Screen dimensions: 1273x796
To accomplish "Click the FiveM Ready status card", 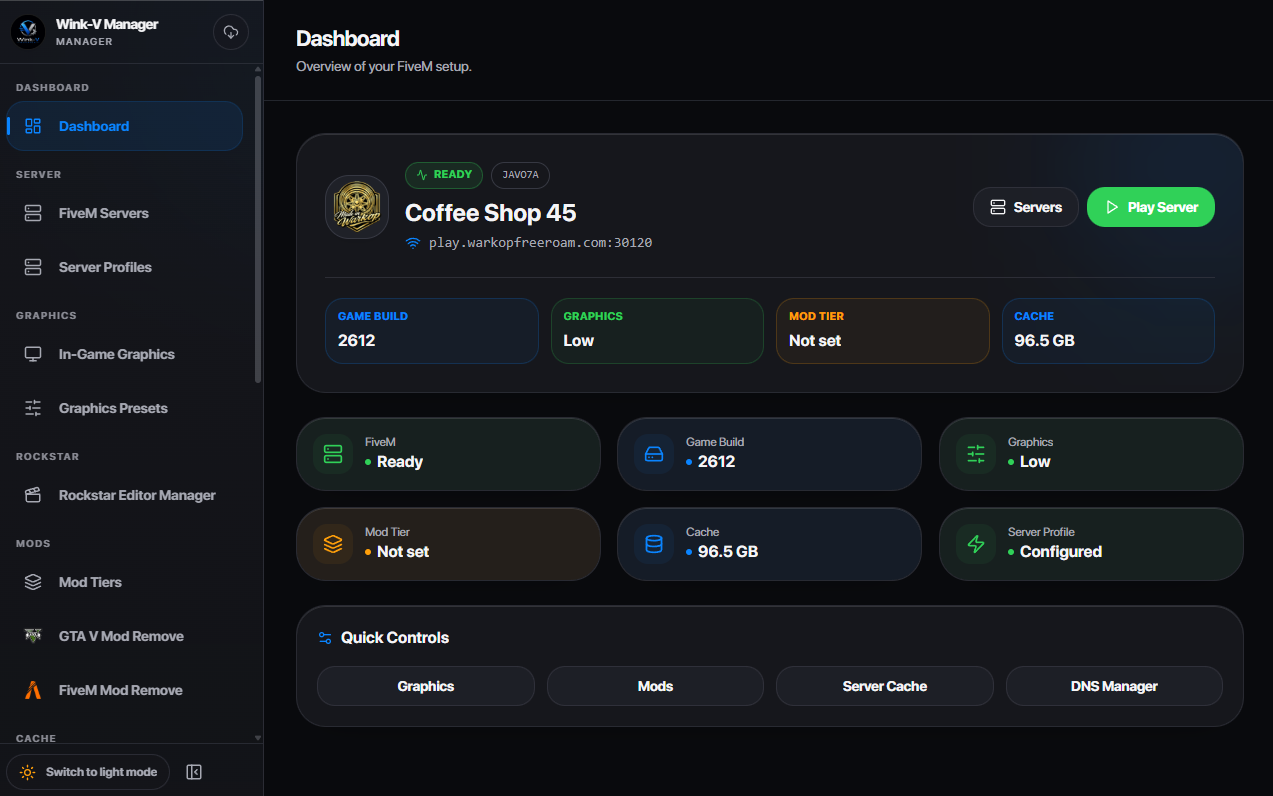I will 448,454.
